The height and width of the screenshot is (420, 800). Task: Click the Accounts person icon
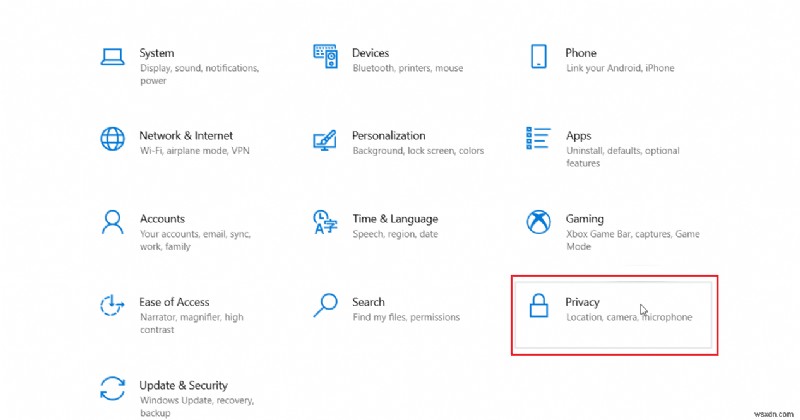pyautogui.click(x=111, y=221)
